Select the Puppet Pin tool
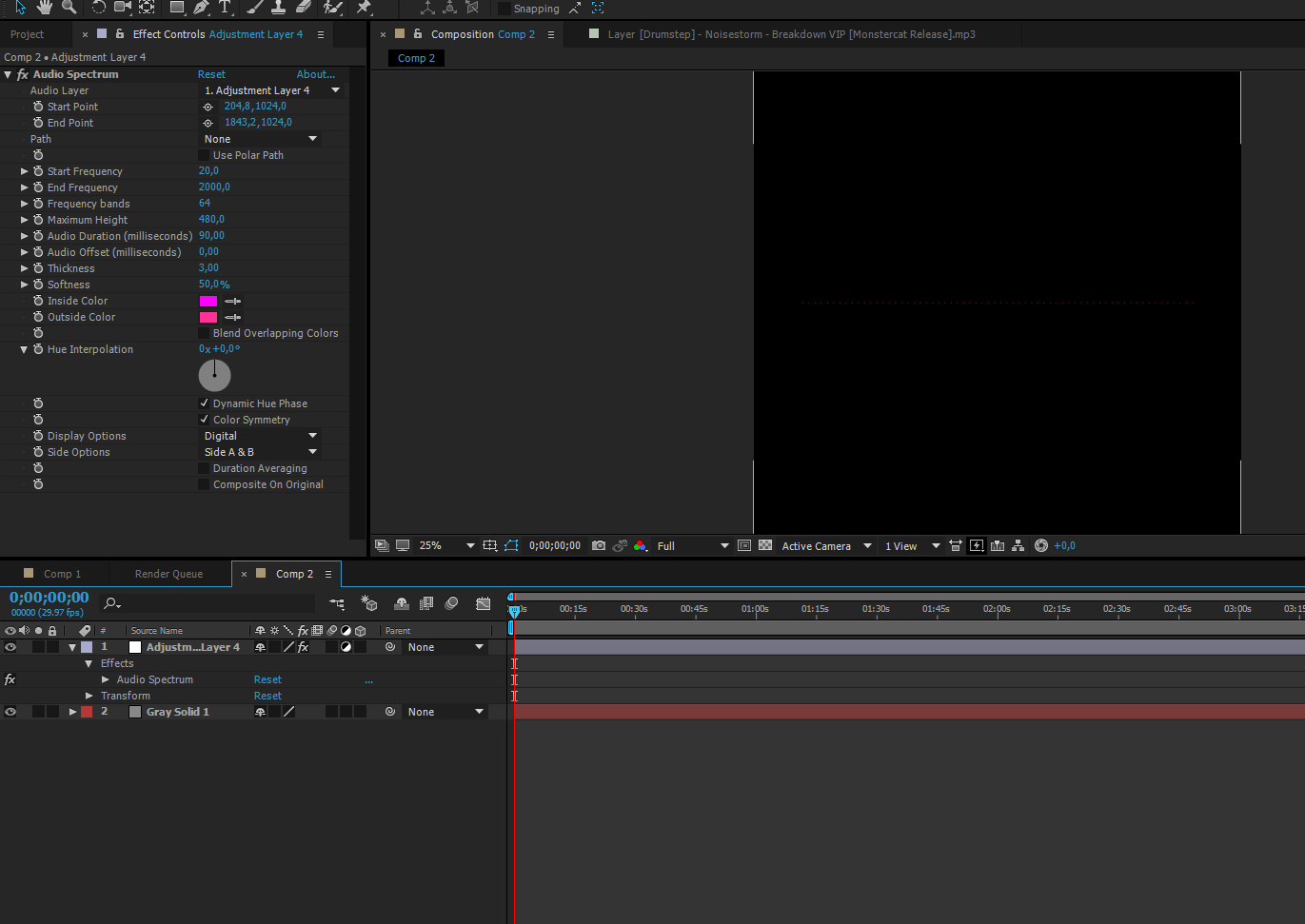 364,8
